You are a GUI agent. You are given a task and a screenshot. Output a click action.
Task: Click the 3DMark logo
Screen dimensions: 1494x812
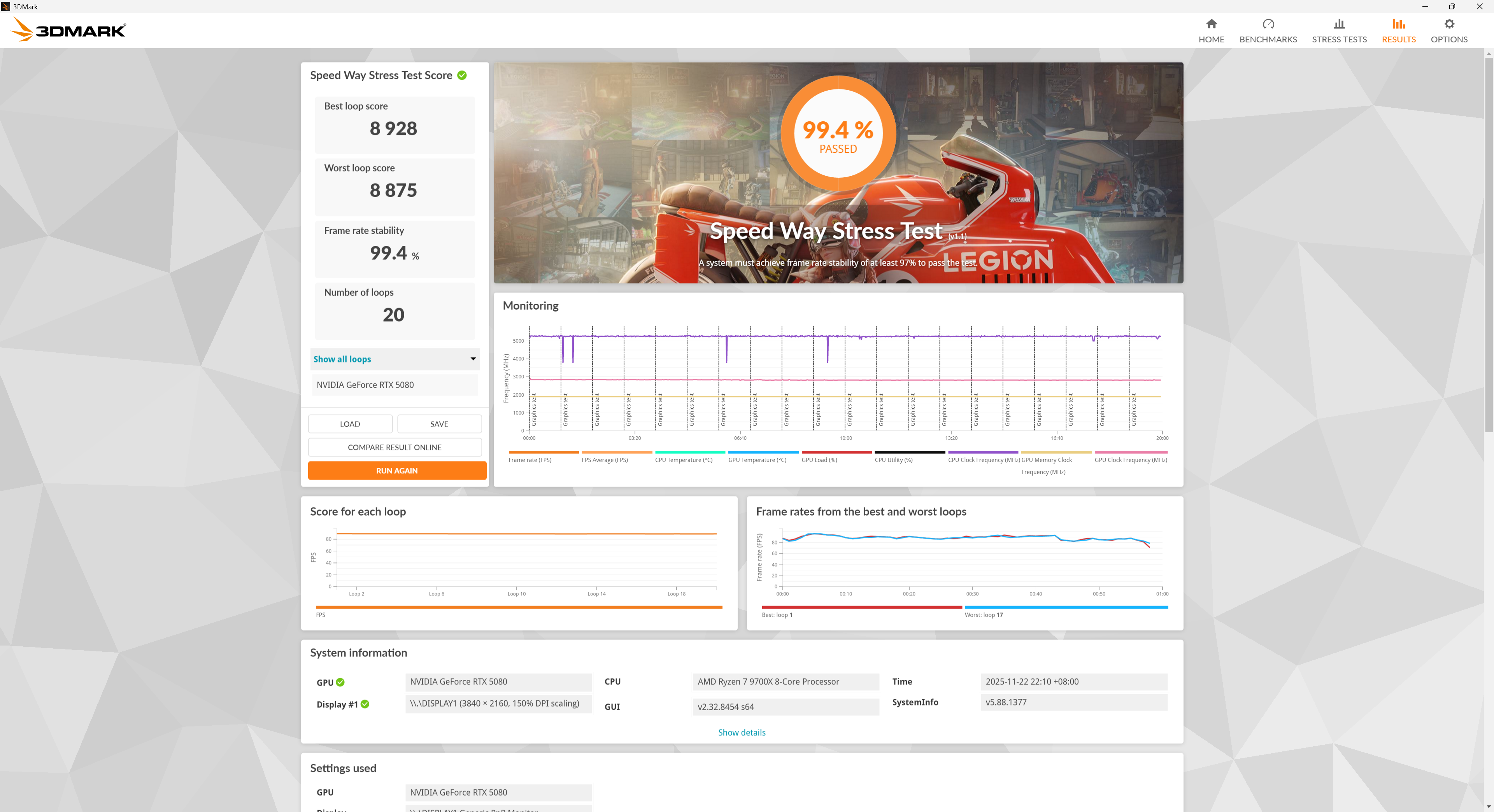coord(68,30)
